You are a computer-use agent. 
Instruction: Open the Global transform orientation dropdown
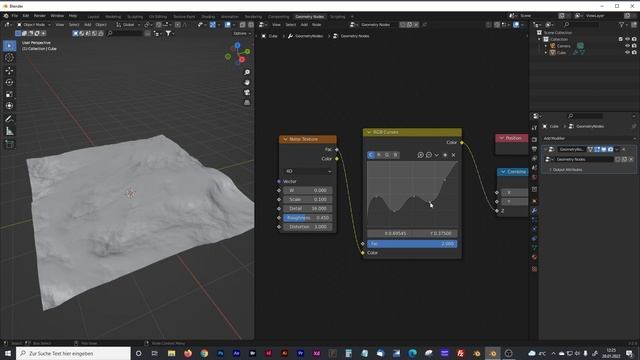(128, 25)
